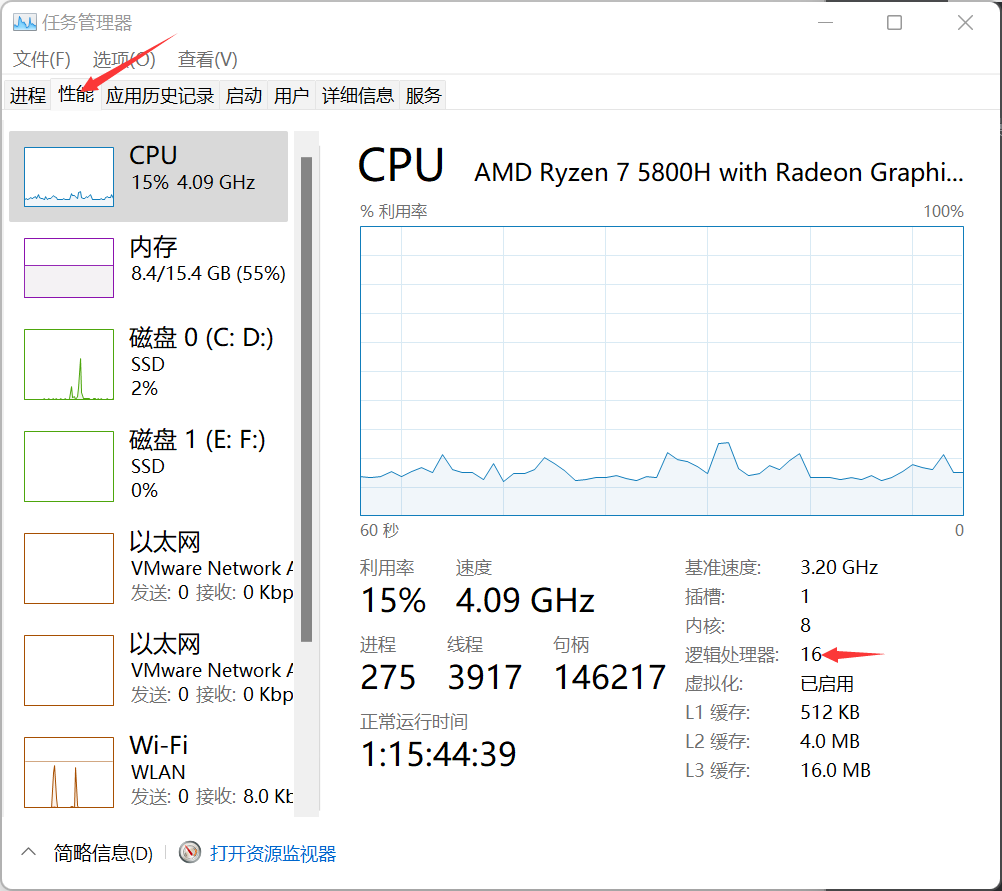Switch to the 应用历史记录 tab
The image size is (1002, 891).
click(x=160, y=96)
